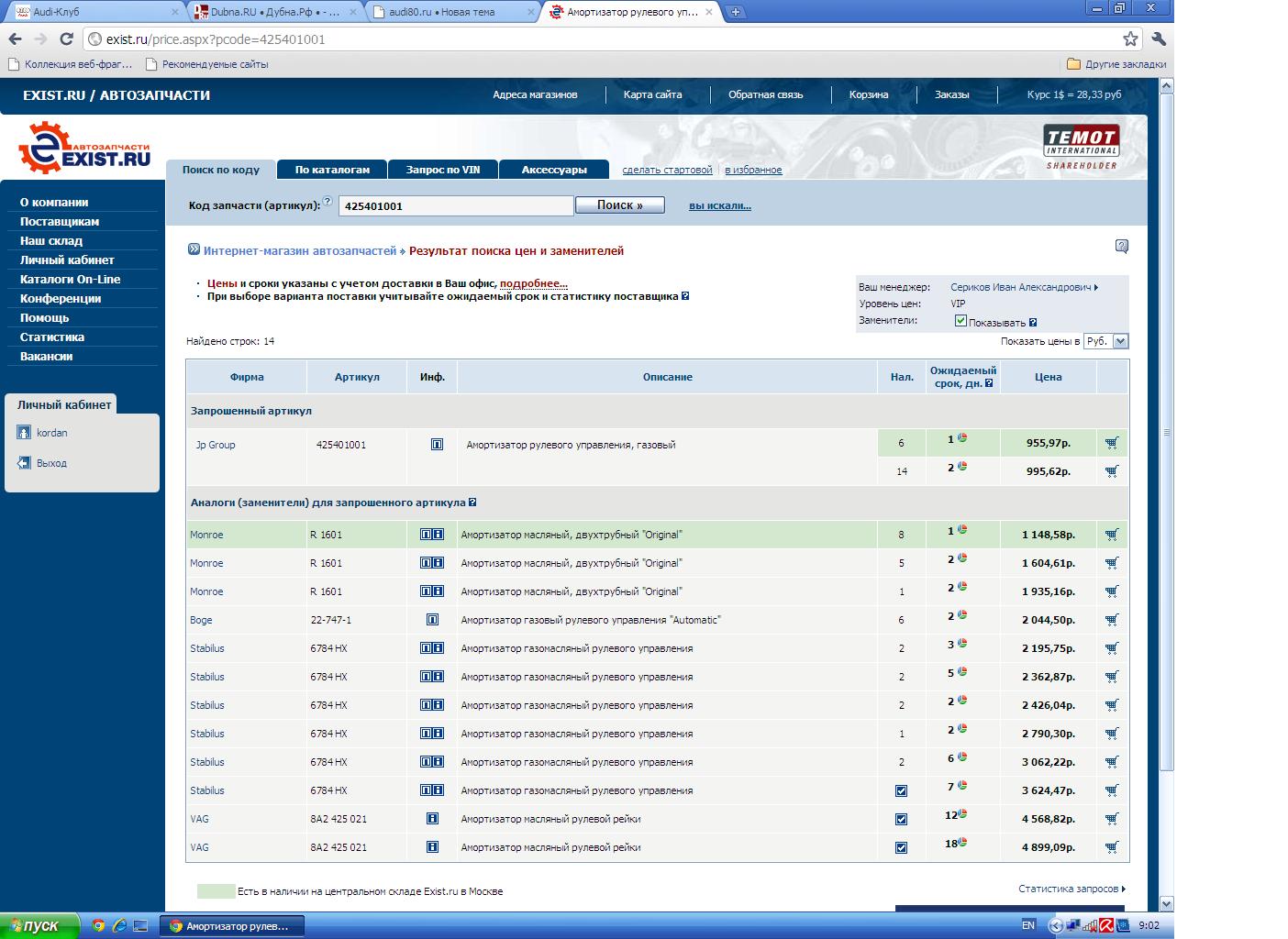Add Stabilus offer at 2 195,75р. to cart

click(x=1112, y=648)
